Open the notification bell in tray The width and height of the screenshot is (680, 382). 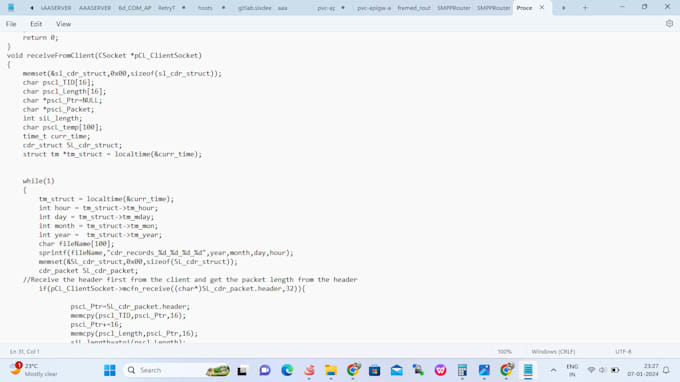pos(666,370)
